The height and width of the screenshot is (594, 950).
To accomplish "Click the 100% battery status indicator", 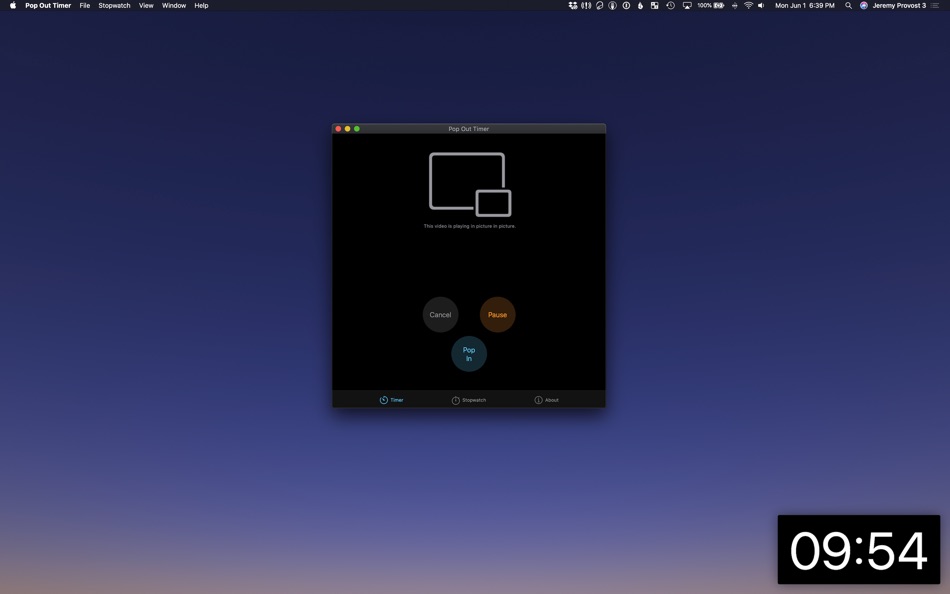I will coord(711,5).
